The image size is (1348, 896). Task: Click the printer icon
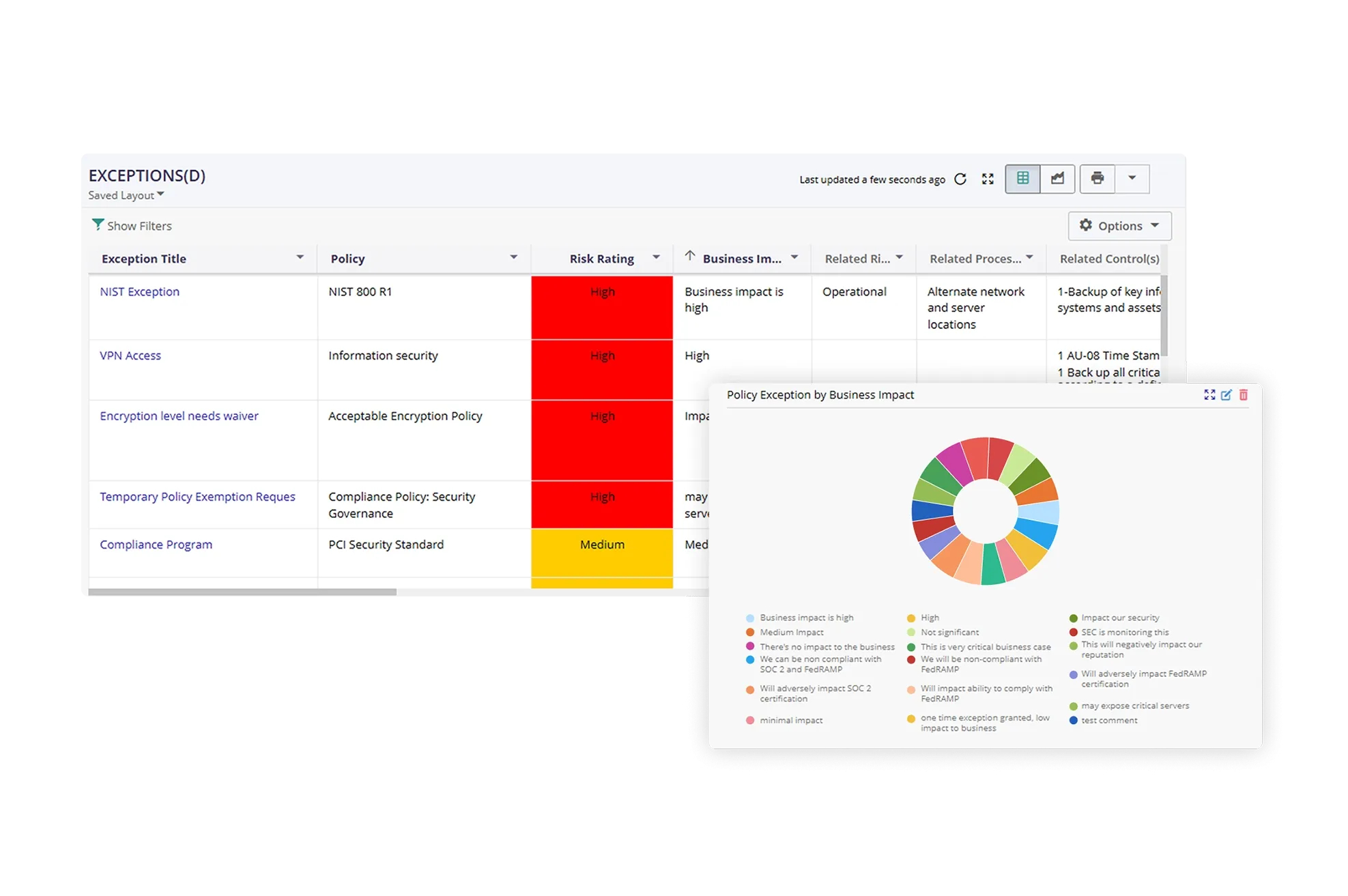click(1097, 178)
